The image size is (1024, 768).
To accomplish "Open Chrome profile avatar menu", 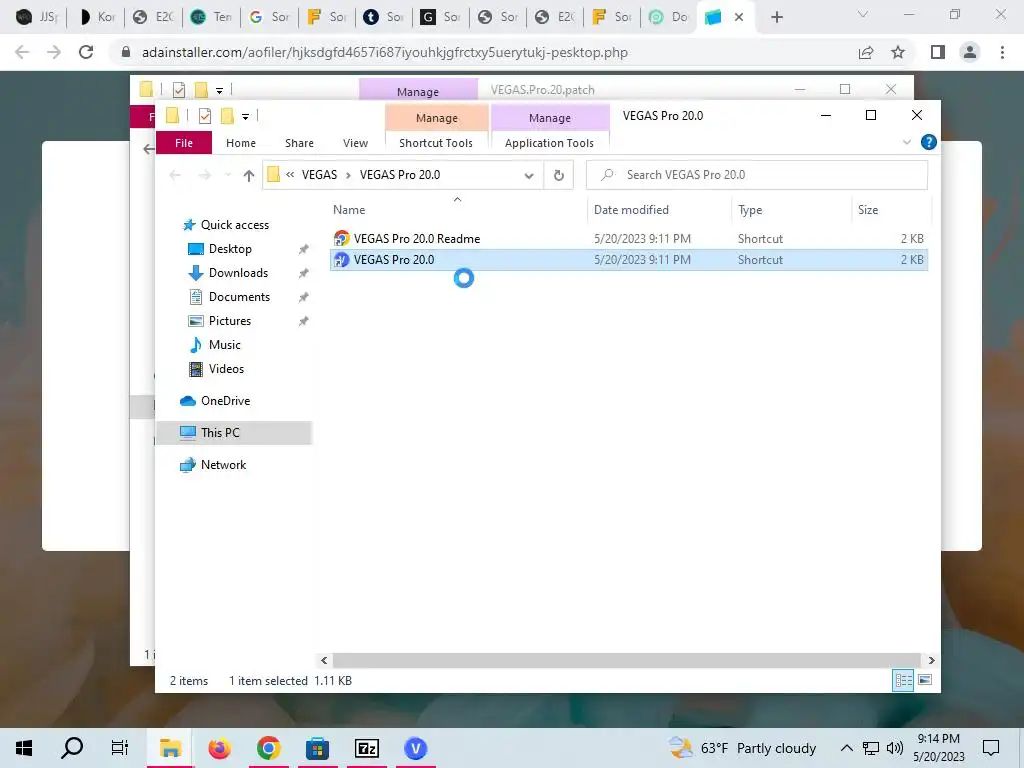I will 970,52.
